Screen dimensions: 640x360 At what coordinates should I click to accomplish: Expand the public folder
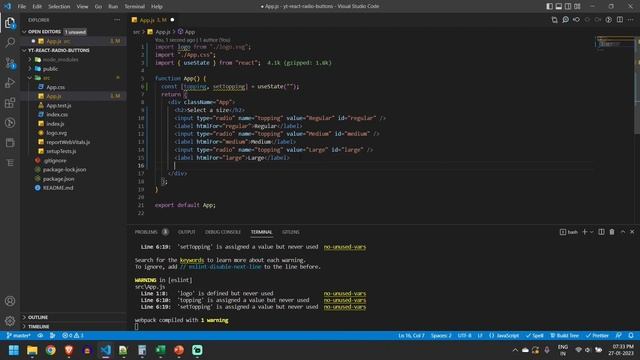click(x=30, y=69)
